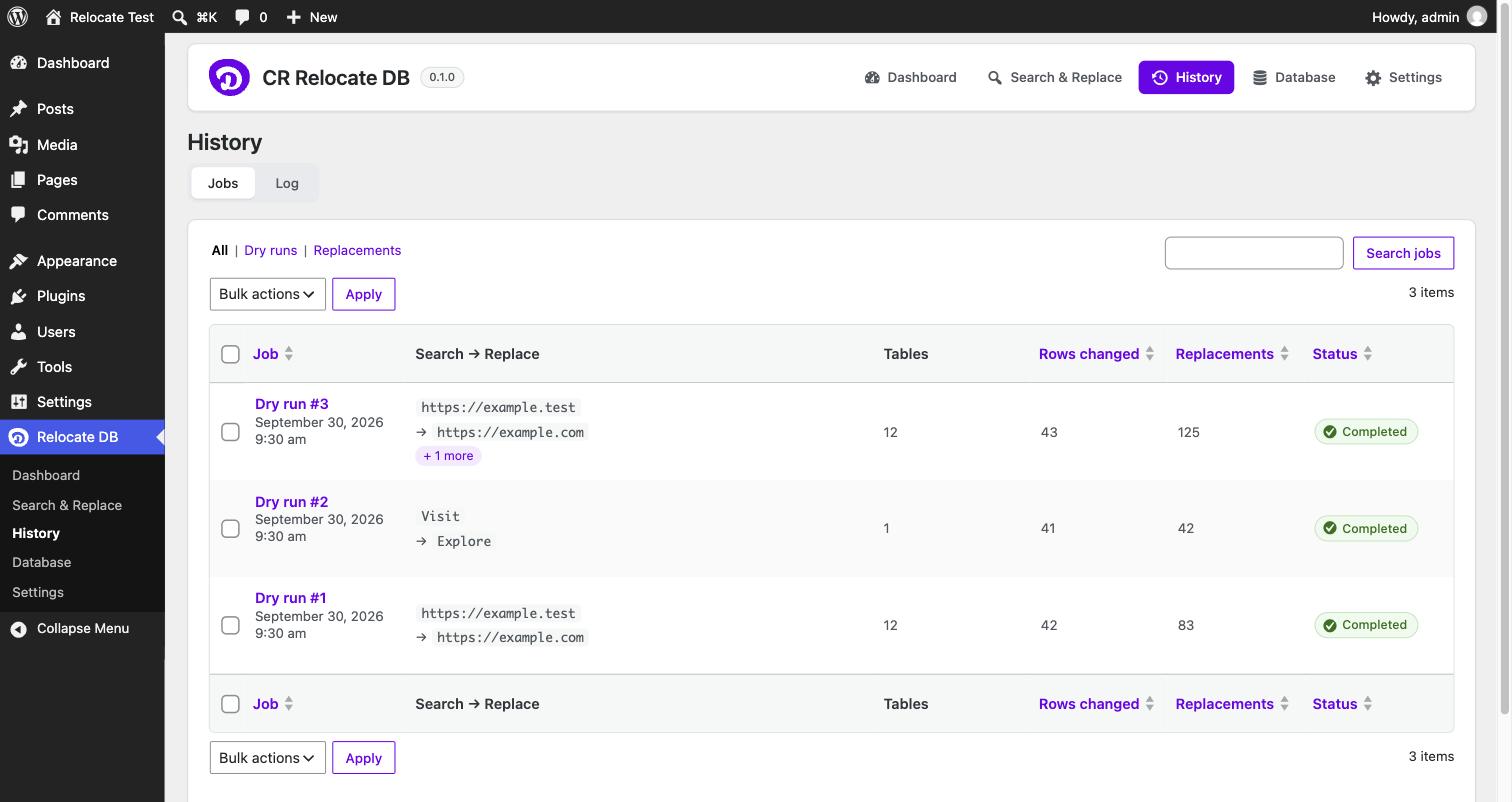Click the CR Relocate DB logo
Viewport: 1512px width, 802px height.
[x=229, y=77]
